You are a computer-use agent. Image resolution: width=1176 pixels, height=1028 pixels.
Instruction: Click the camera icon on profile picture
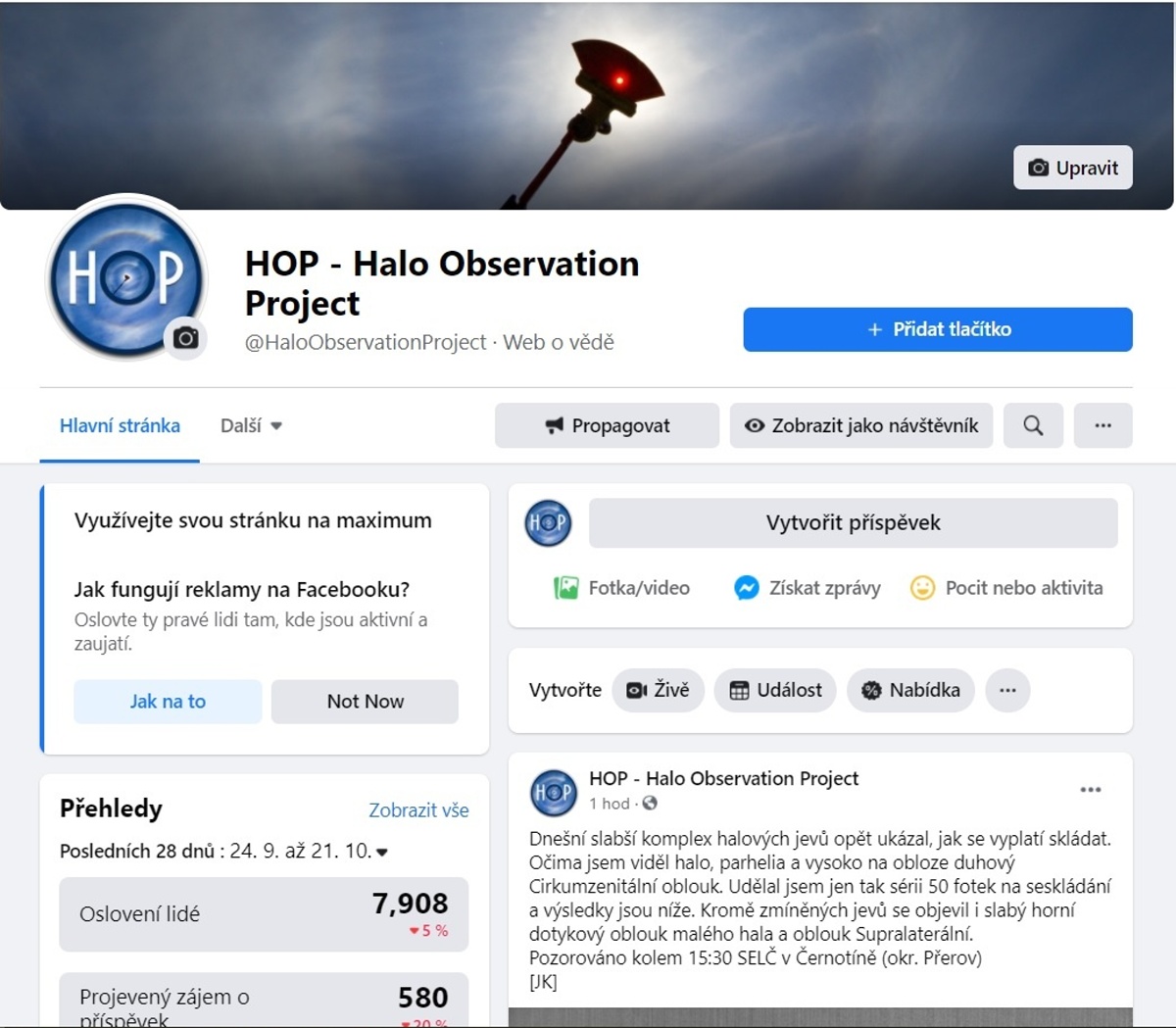pyautogui.click(x=185, y=338)
